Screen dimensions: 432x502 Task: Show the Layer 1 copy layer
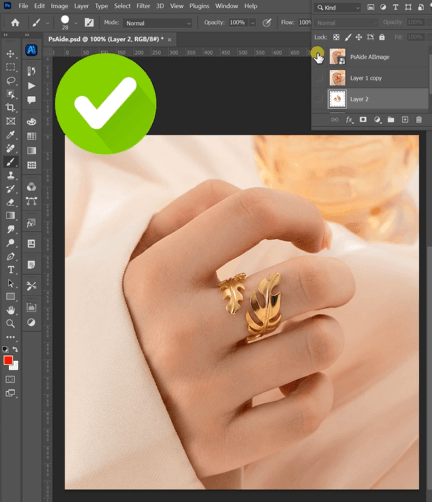click(319, 78)
